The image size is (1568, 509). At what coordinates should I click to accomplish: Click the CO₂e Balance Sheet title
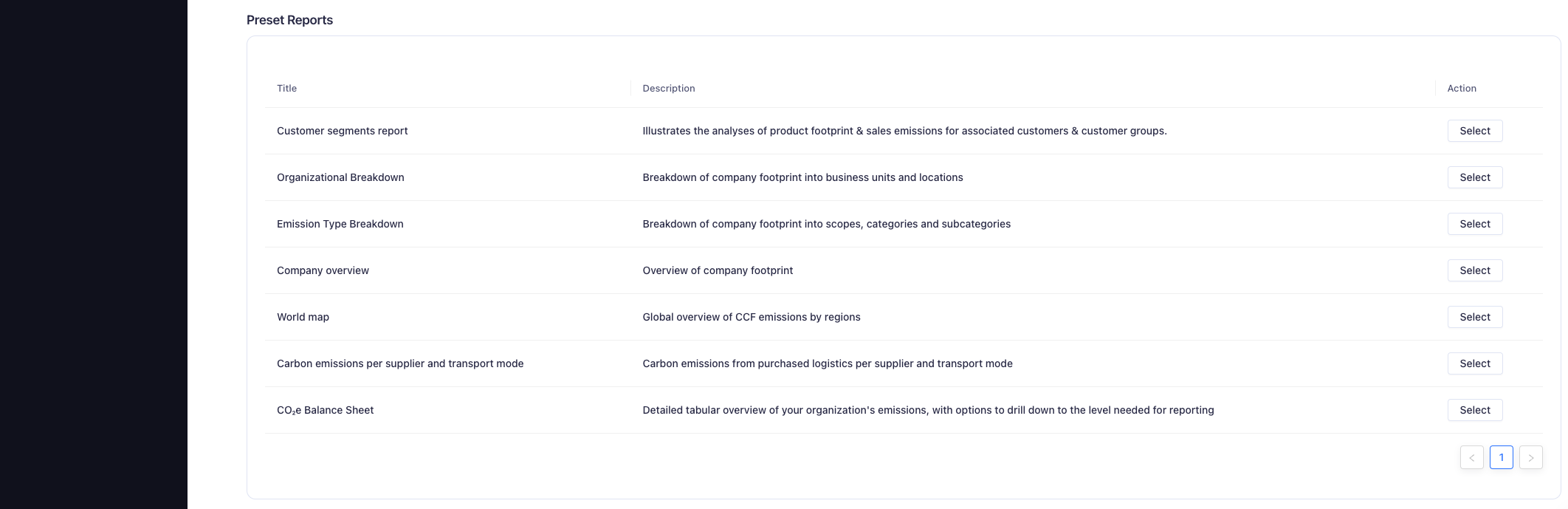coord(325,410)
